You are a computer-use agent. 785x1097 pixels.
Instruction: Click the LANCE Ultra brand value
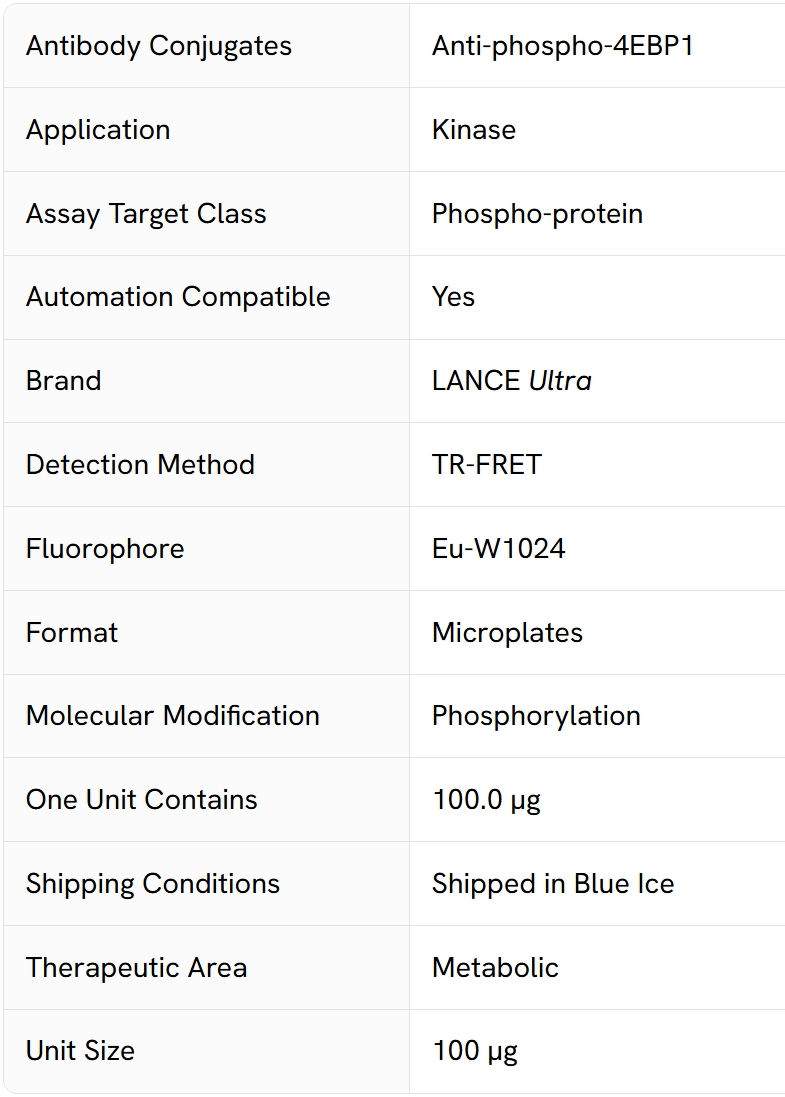click(511, 381)
